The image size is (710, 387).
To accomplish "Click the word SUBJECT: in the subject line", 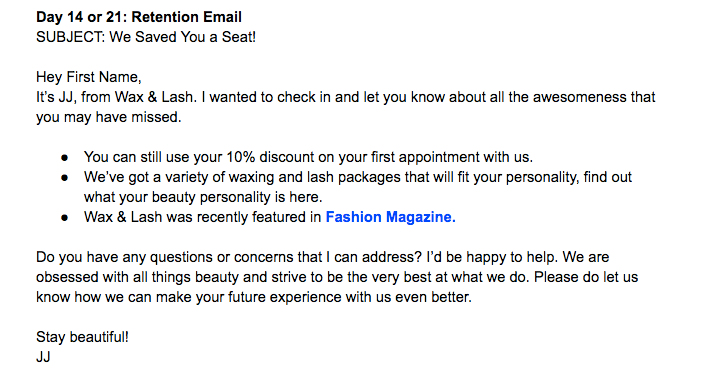I will (x=71, y=37).
